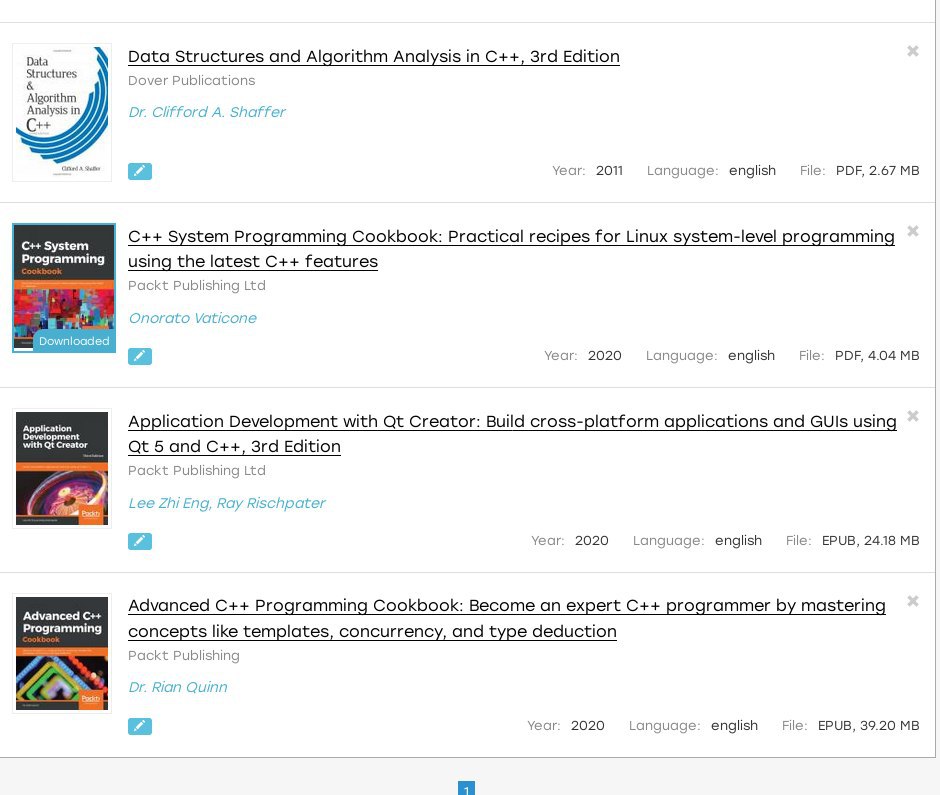Click the edit pencil icon for Data Structures book
940x795 pixels.
(x=140, y=171)
